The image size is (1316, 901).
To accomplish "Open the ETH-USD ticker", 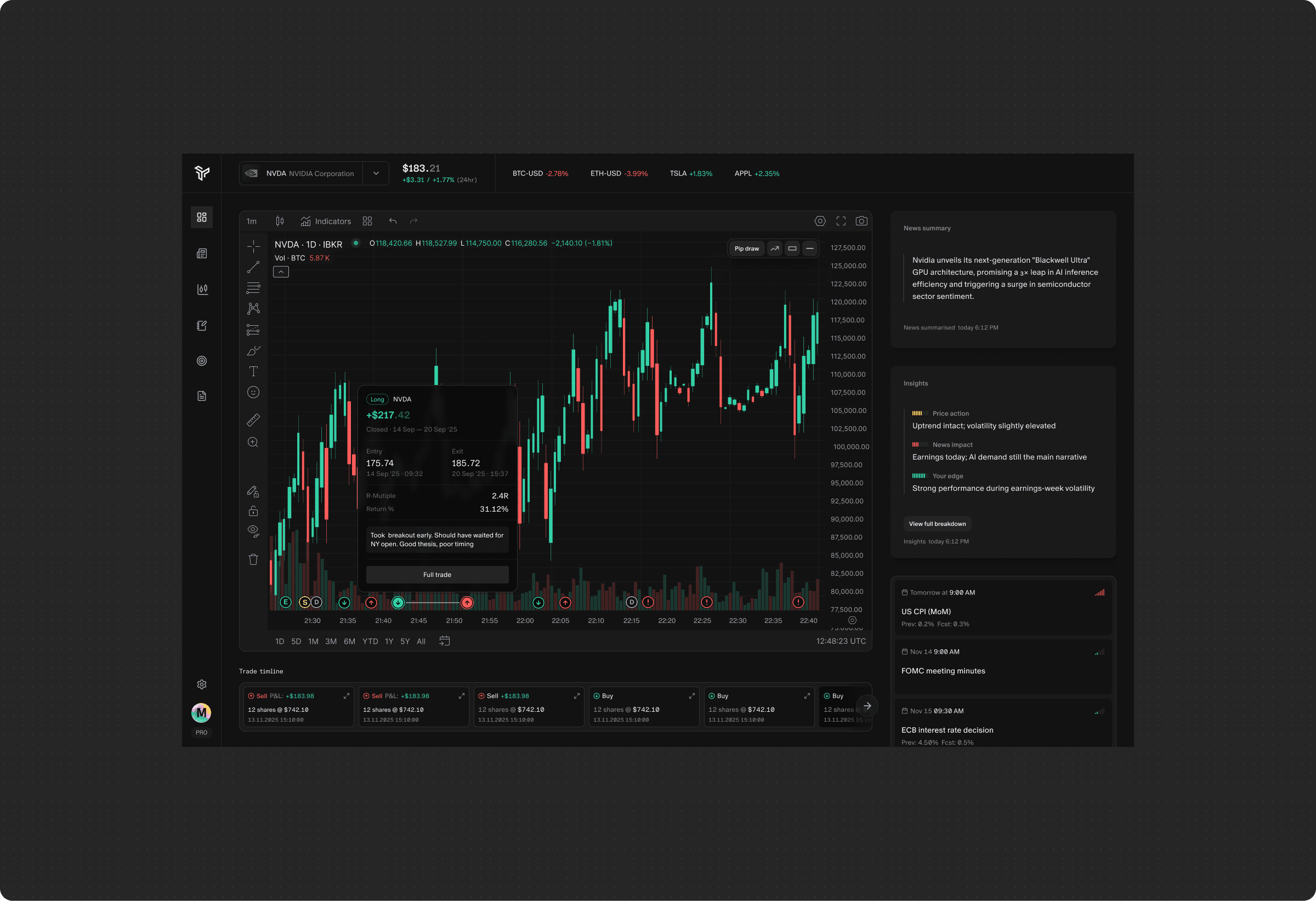I will 619,173.
